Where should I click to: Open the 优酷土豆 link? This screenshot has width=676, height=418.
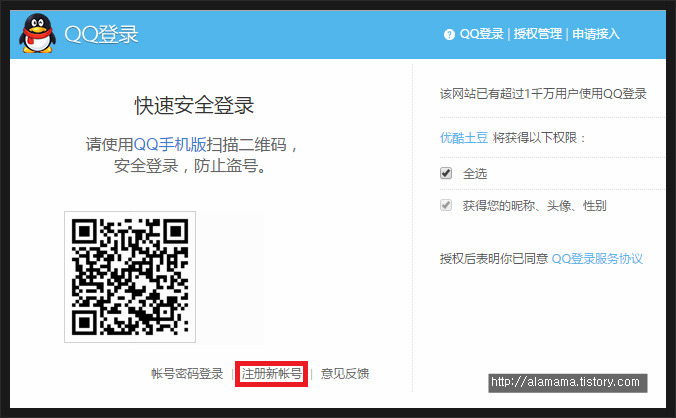(464, 138)
